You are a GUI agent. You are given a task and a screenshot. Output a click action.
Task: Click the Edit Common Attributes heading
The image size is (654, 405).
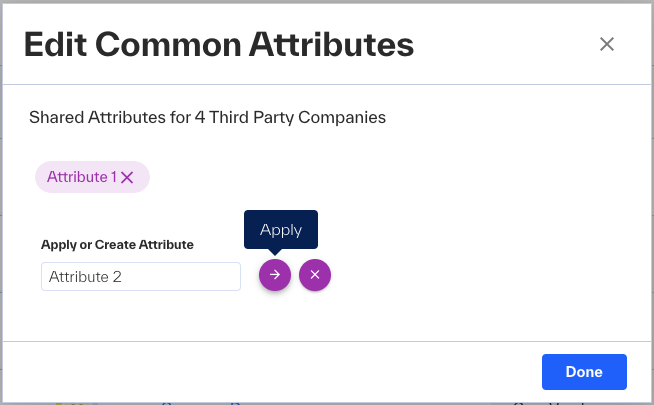pyautogui.click(x=219, y=44)
